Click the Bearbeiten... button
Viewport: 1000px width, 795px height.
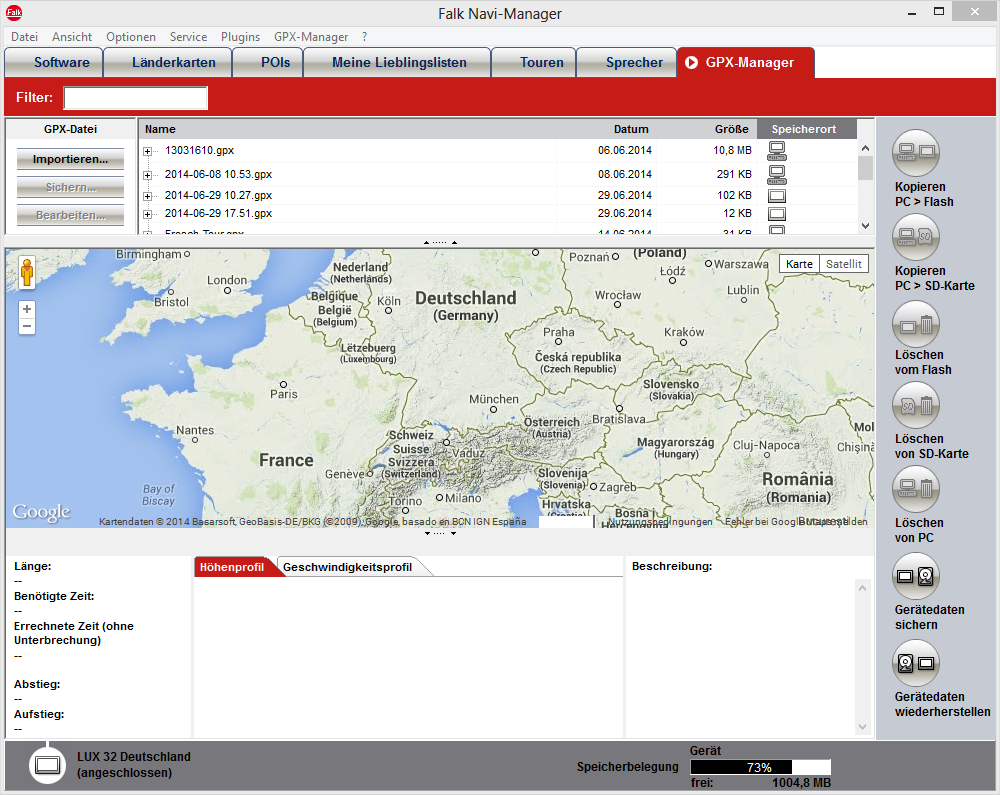click(x=70, y=215)
